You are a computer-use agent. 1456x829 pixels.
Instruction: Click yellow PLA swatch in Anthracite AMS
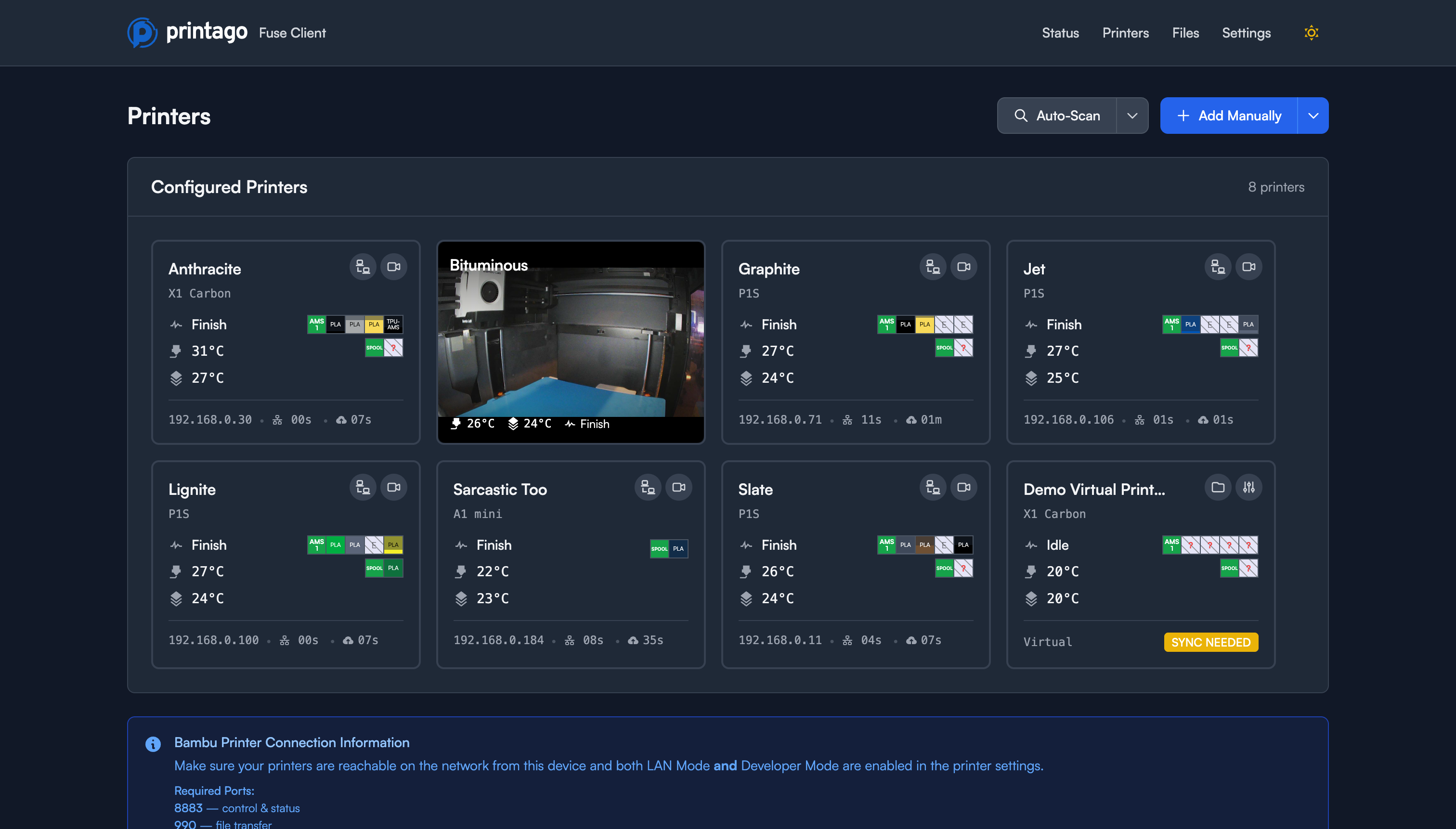[374, 324]
